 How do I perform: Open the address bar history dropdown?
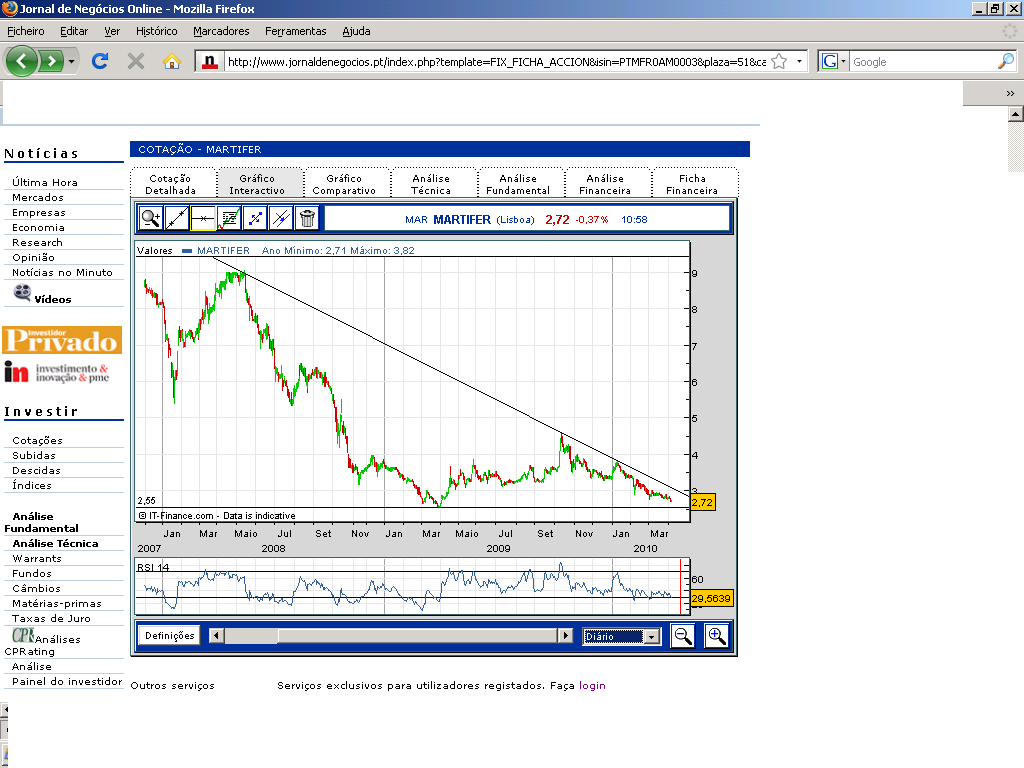point(799,61)
